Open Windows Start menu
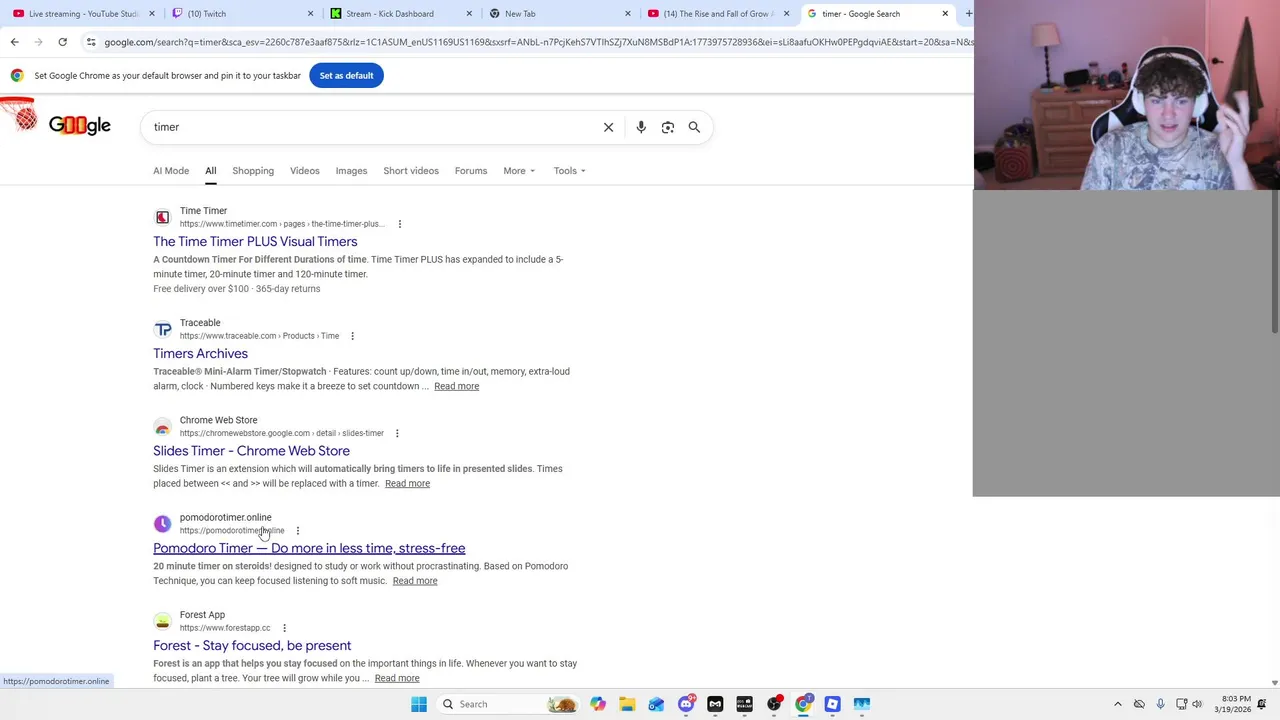Viewport: 1280px width, 720px height. point(419,704)
